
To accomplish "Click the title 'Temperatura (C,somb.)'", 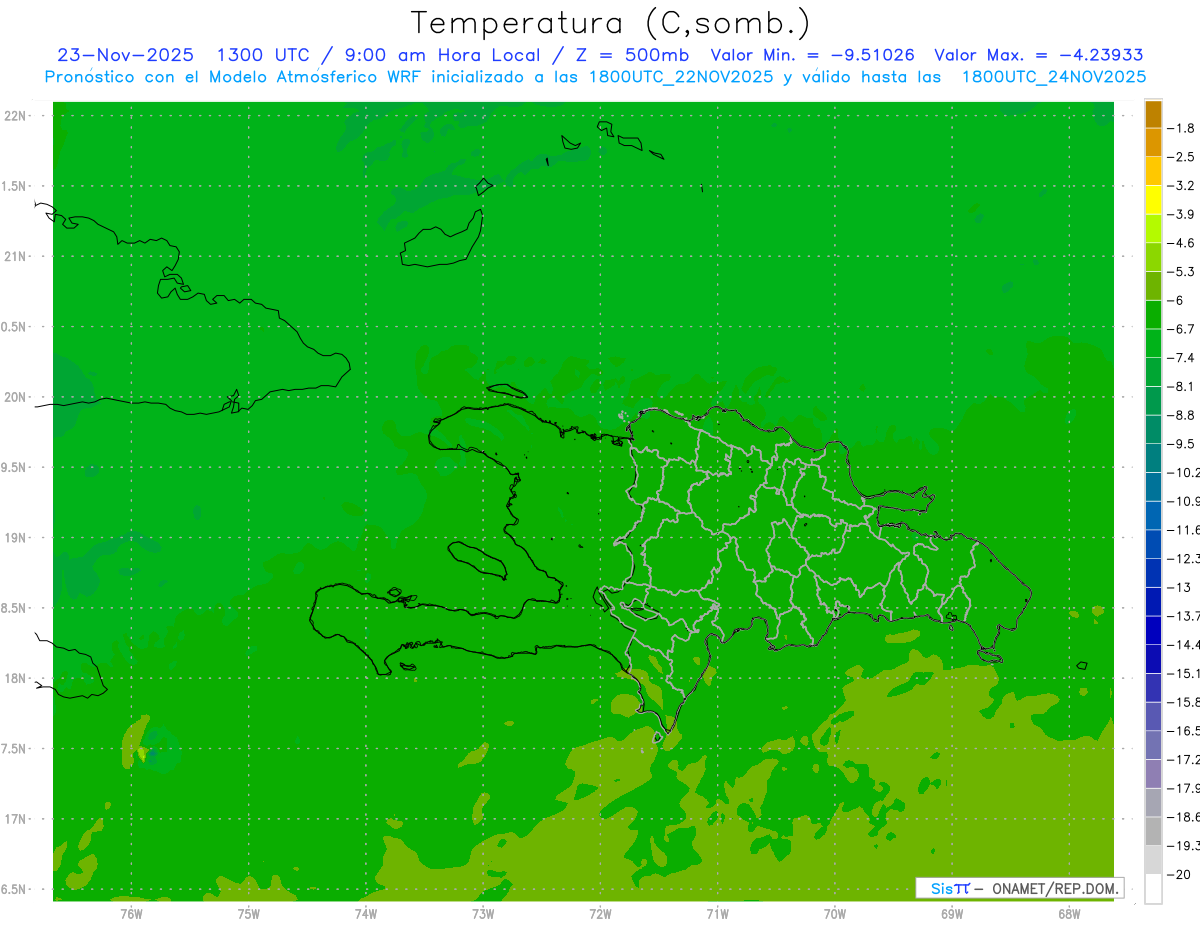I will point(611,23).
